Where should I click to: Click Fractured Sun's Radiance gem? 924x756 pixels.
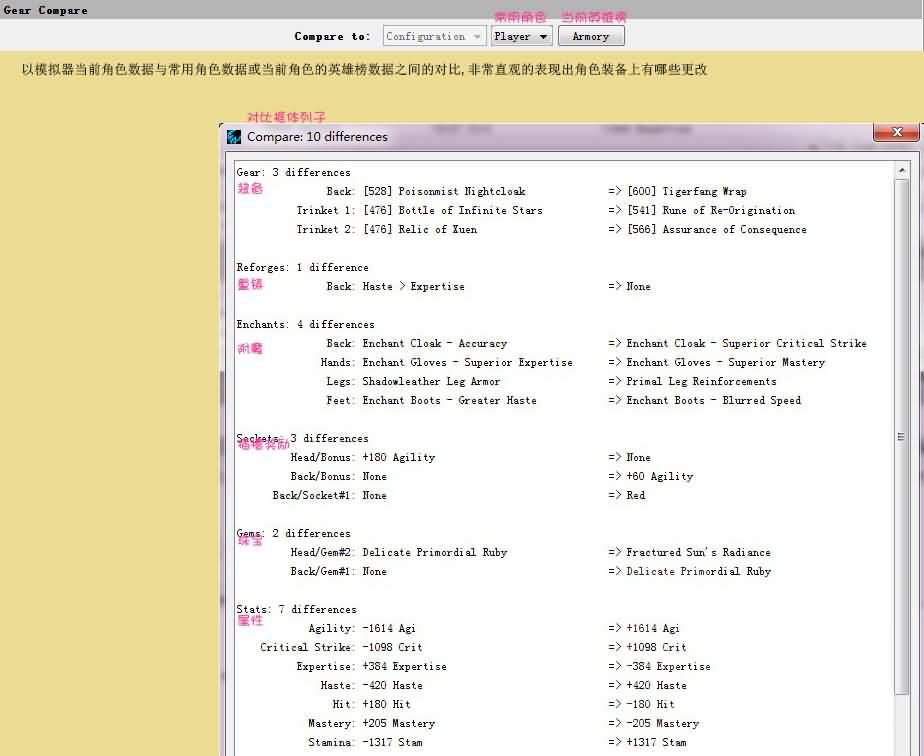pos(698,552)
